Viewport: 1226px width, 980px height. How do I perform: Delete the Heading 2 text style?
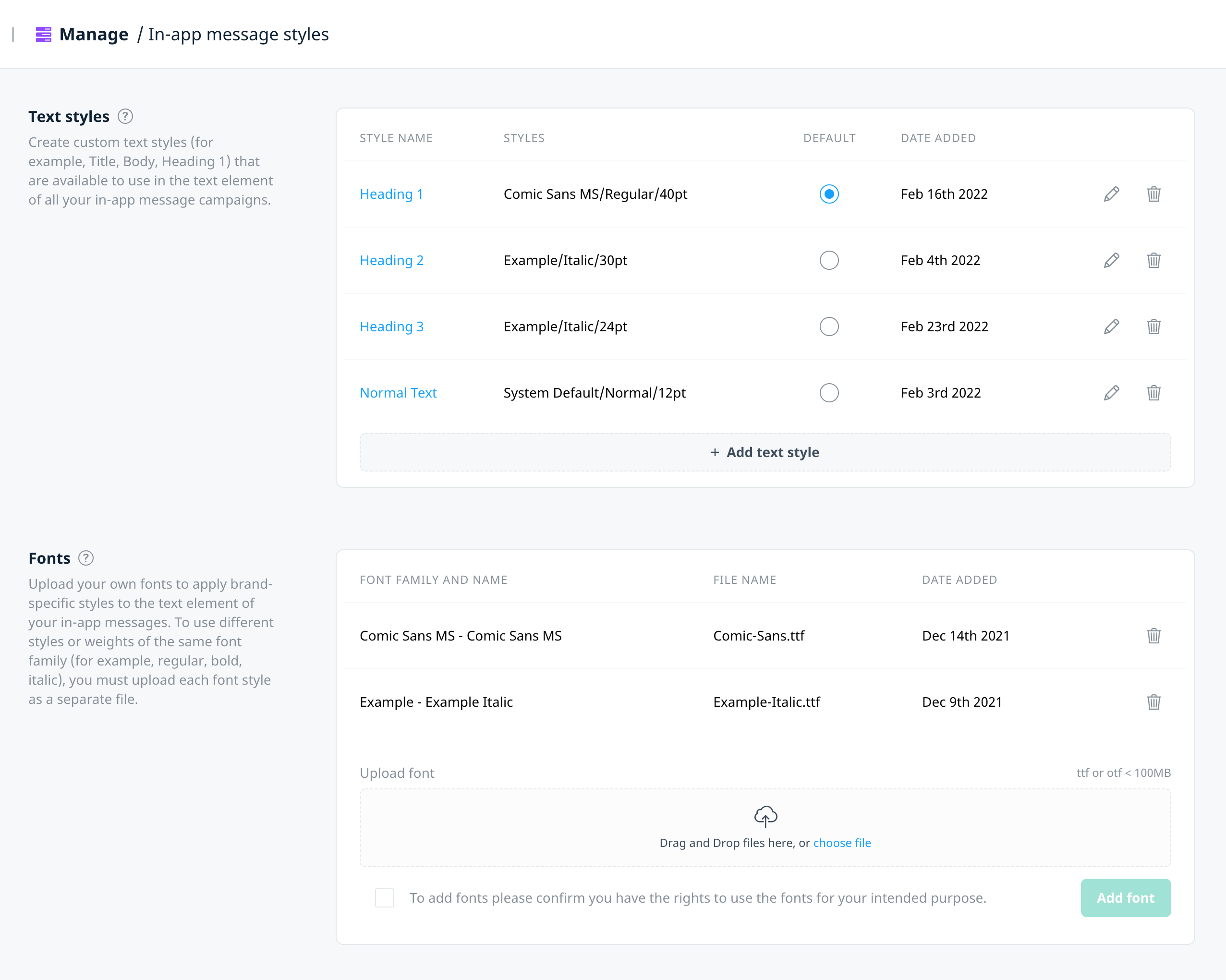coord(1154,260)
